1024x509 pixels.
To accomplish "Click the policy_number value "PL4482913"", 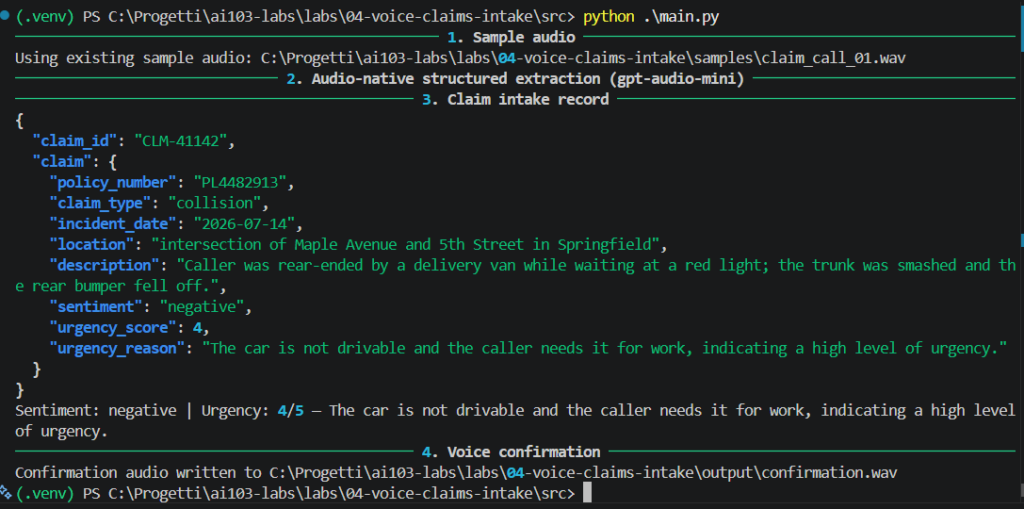I will pos(240,182).
